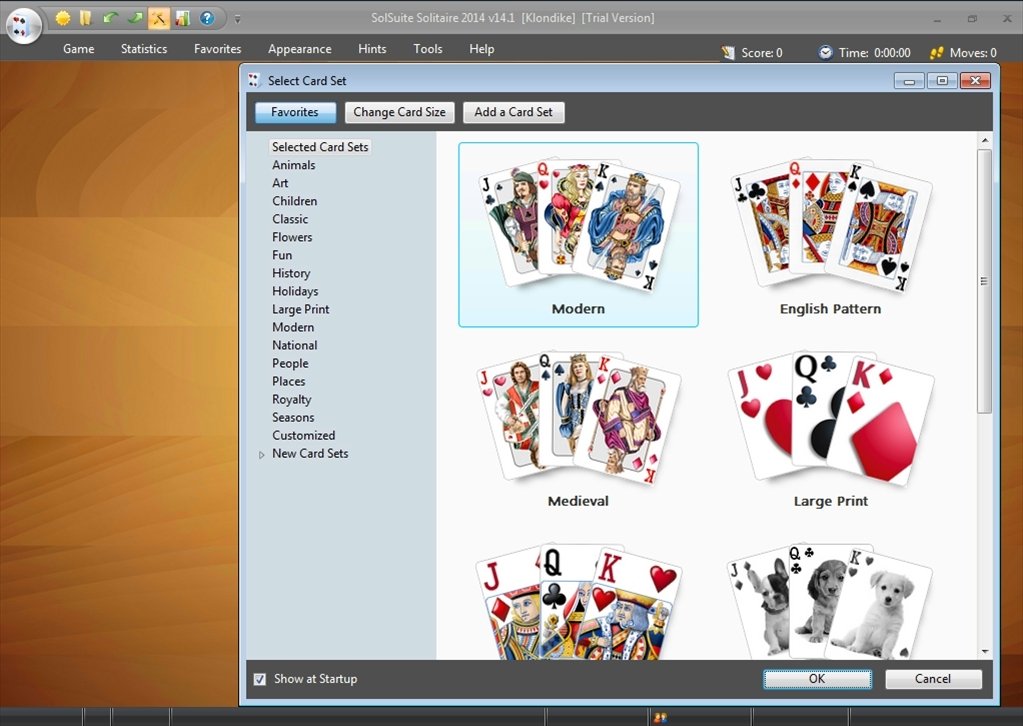This screenshot has width=1023, height=726.
Task: Click the footprints icon beside Moves
Action: pyautogui.click(x=937, y=53)
